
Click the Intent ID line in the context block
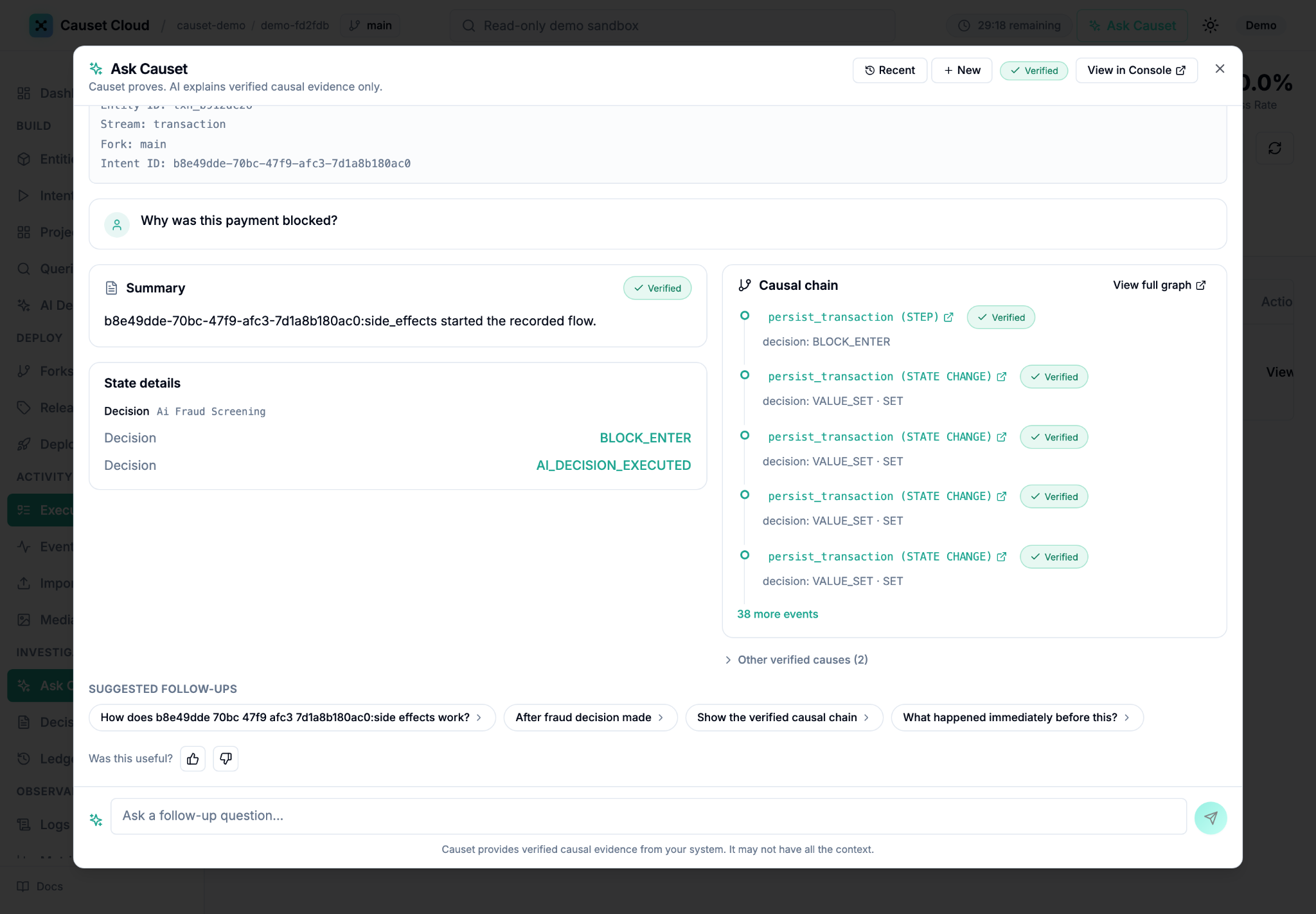[x=256, y=164]
